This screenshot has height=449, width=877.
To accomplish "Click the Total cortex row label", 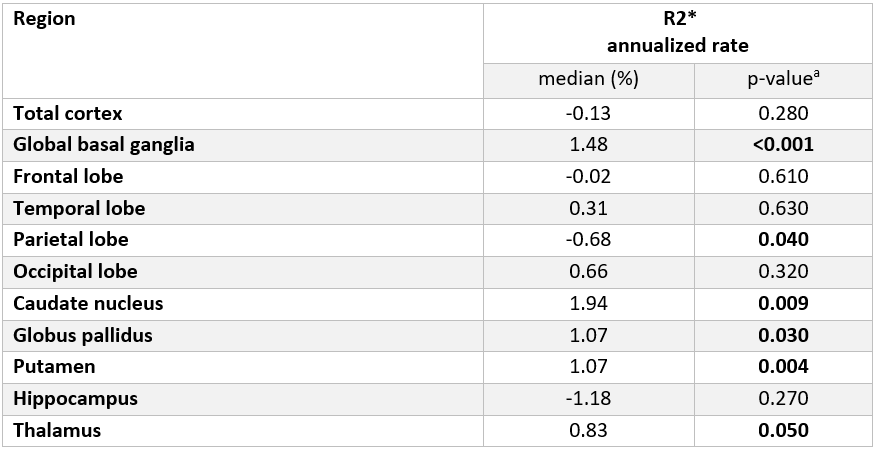I will point(68,113).
